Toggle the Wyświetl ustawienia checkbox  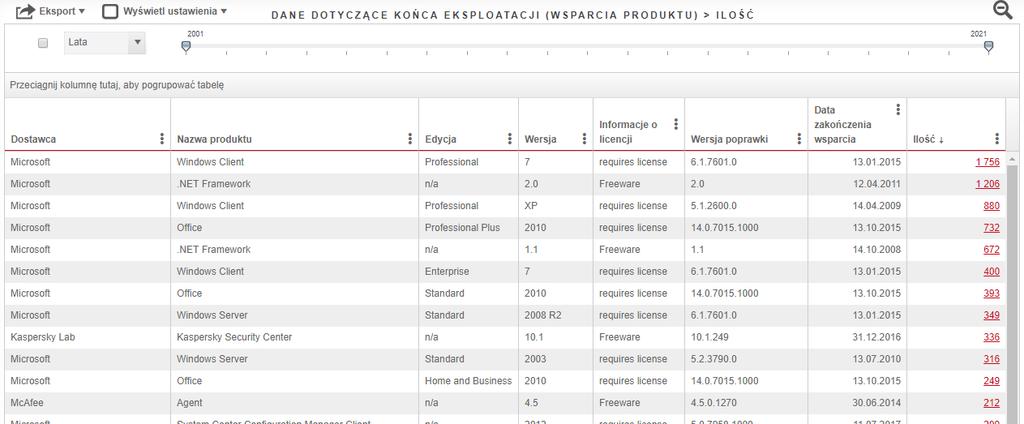click(x=110, y=11)
